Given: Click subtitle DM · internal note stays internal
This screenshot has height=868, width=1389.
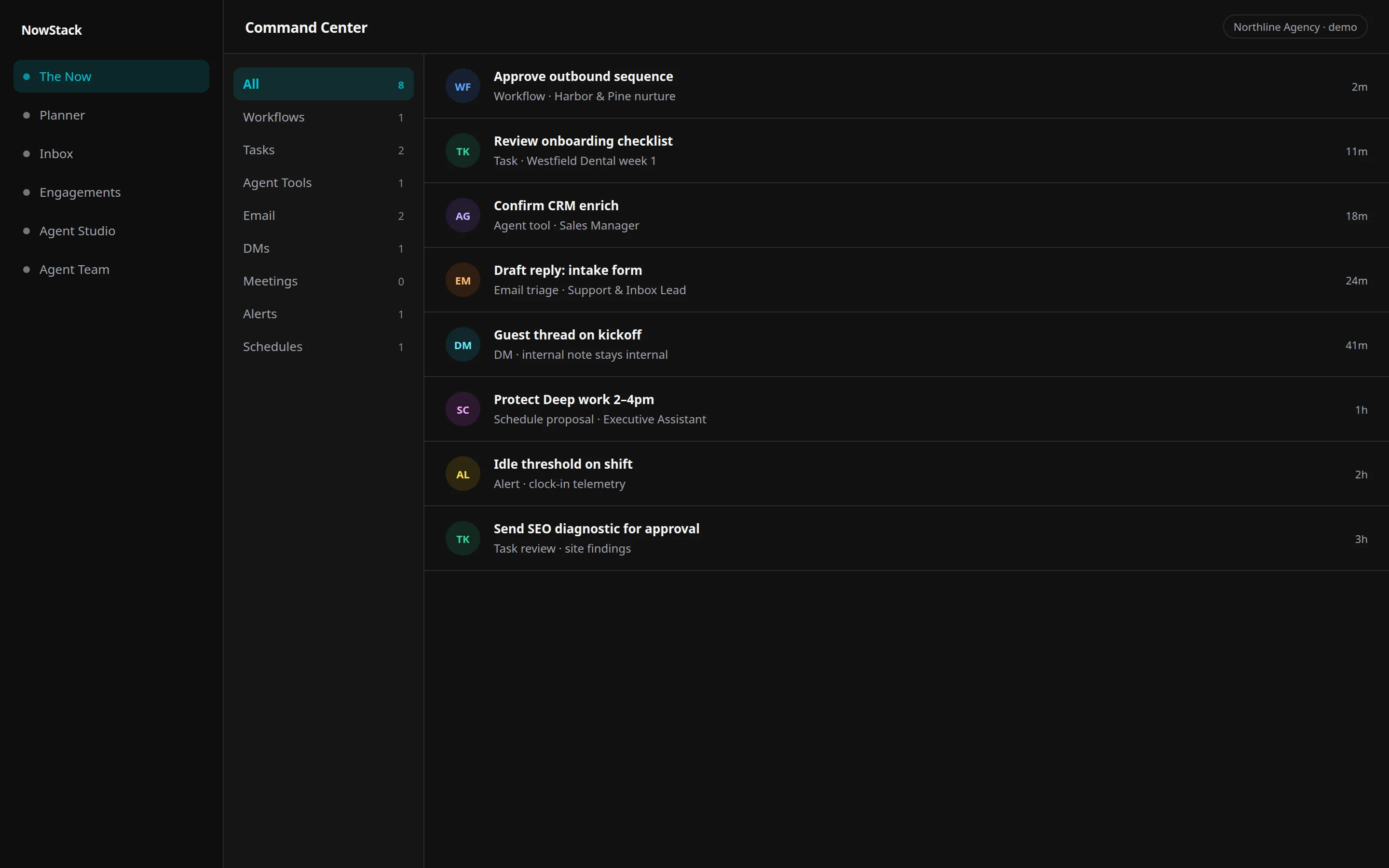Looking at the screenshot, I should (x=580, y=354).
